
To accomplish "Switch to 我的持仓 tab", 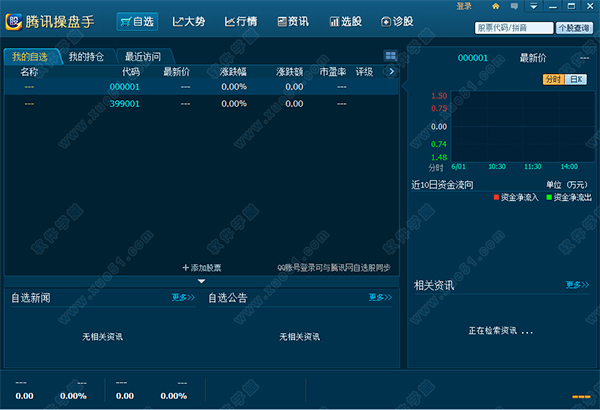I will [86, 57].
